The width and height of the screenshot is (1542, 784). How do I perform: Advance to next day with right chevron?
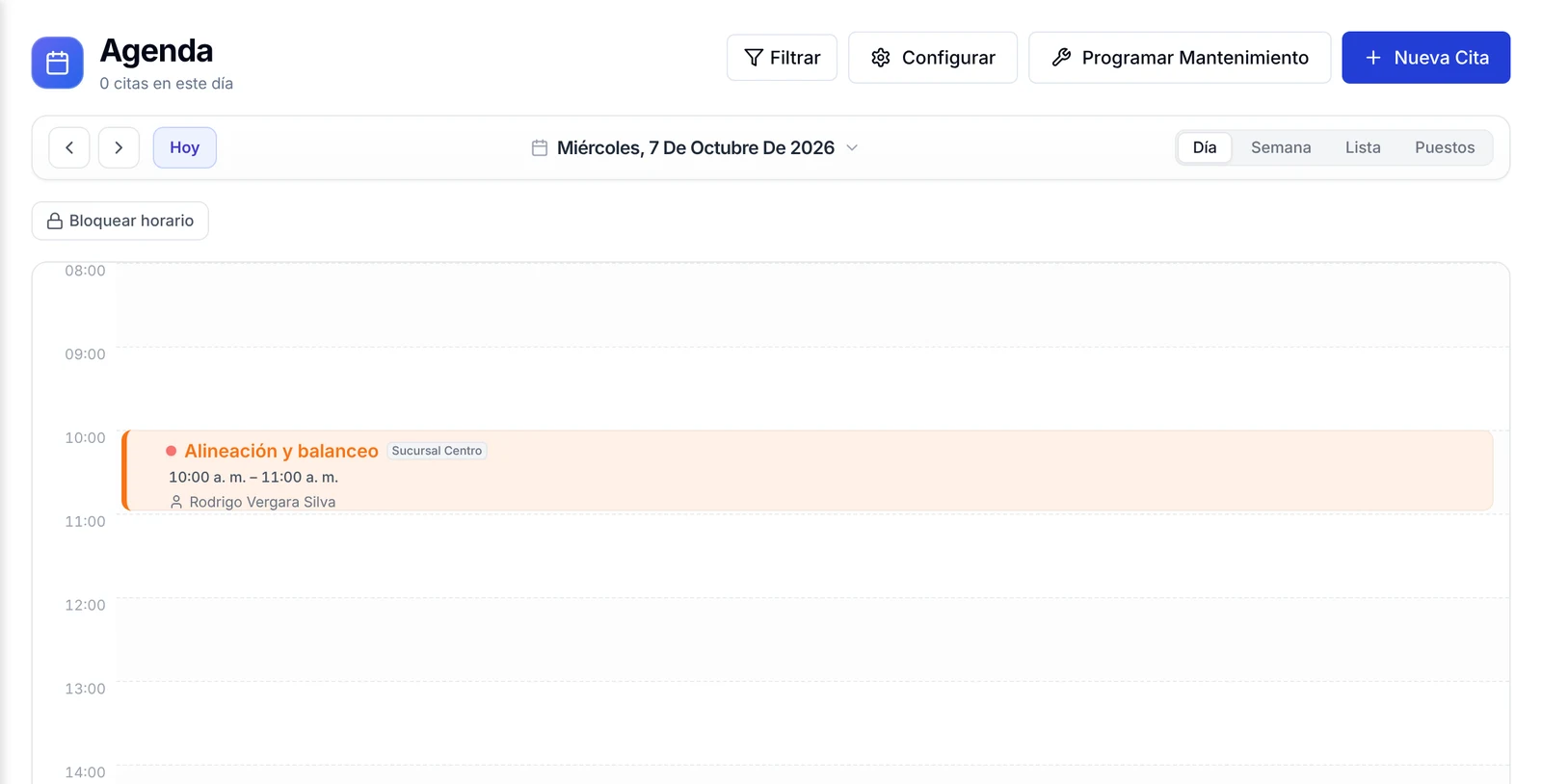click(x=119, y=147)
